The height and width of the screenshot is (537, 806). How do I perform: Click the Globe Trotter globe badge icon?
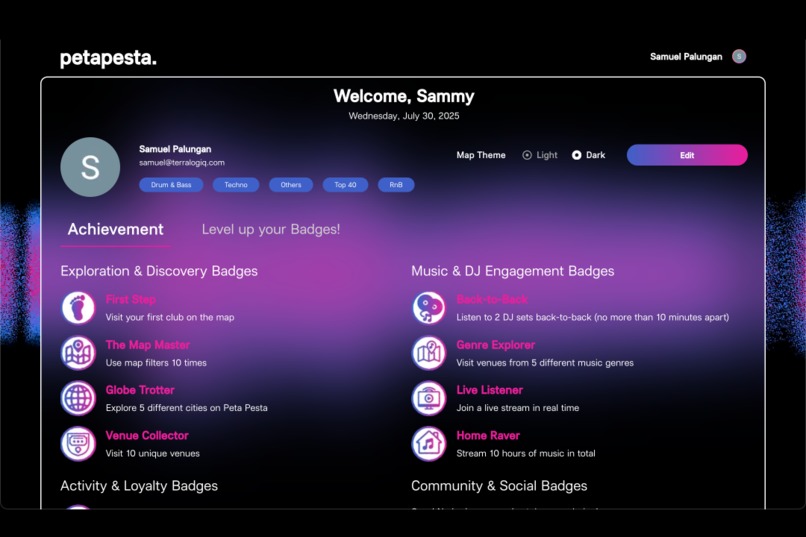point(78,398)
